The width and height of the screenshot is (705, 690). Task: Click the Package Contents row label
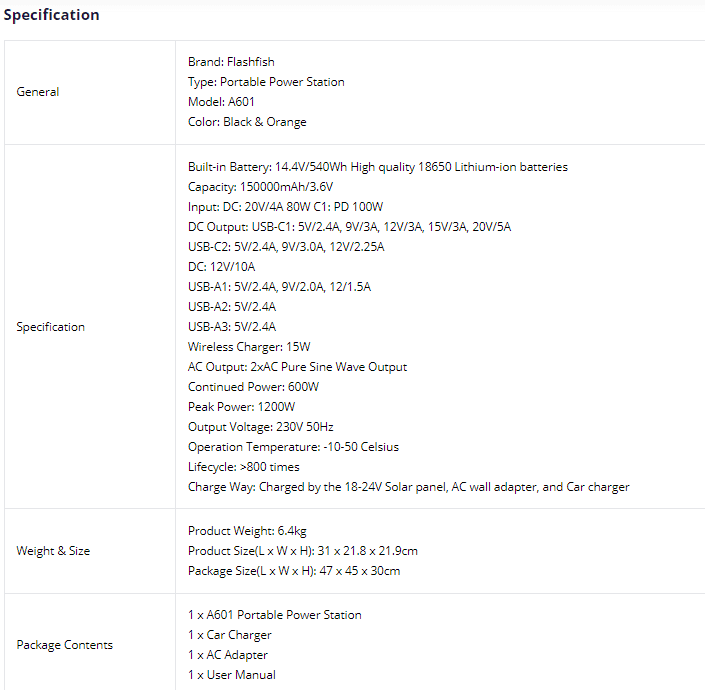click(x=65, y=645)
